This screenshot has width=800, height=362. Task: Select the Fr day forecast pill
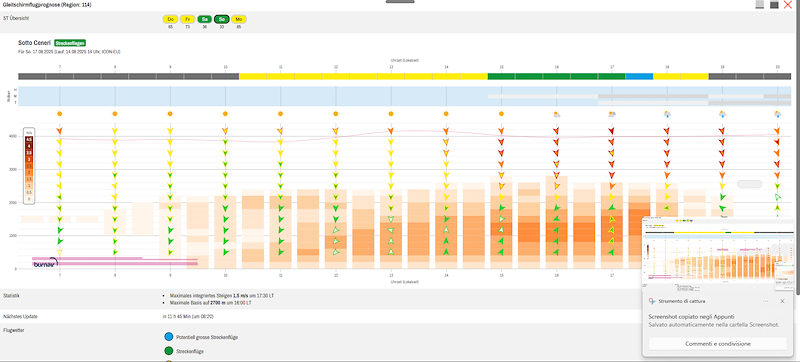pos(188,19)
